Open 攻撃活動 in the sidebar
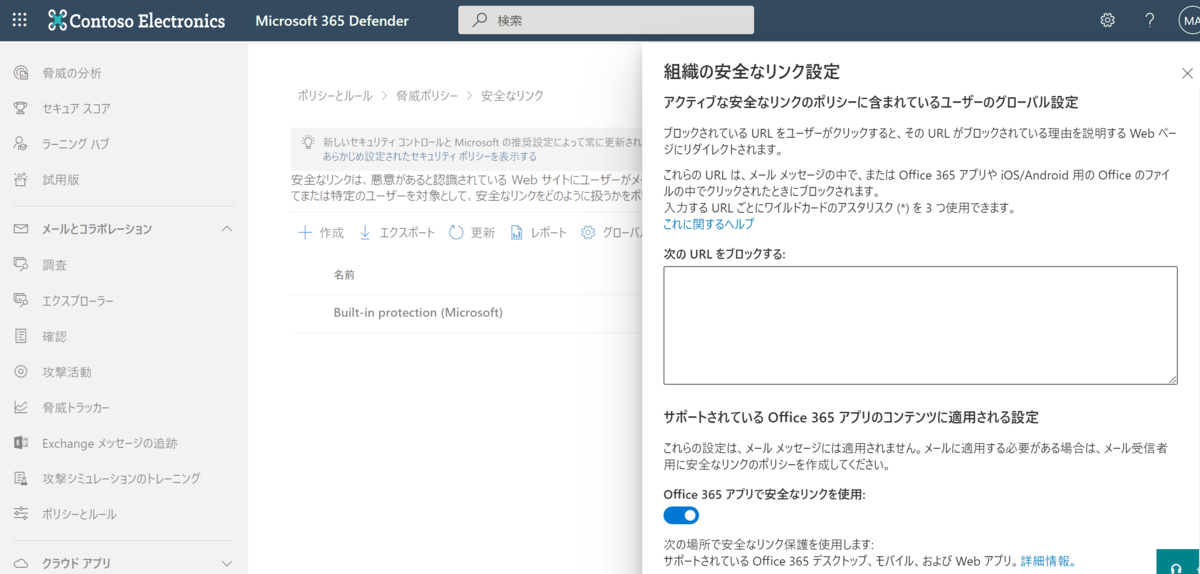 point(66,372)
